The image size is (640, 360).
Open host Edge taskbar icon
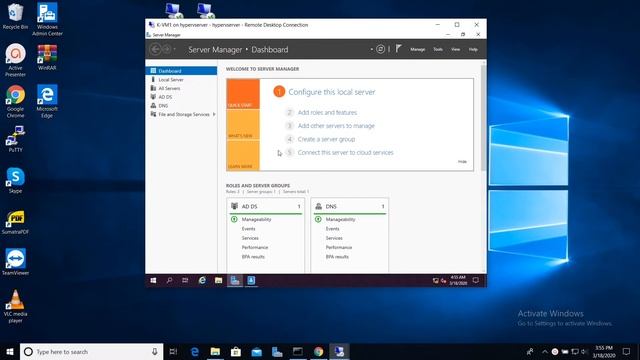tap(195, 351)
